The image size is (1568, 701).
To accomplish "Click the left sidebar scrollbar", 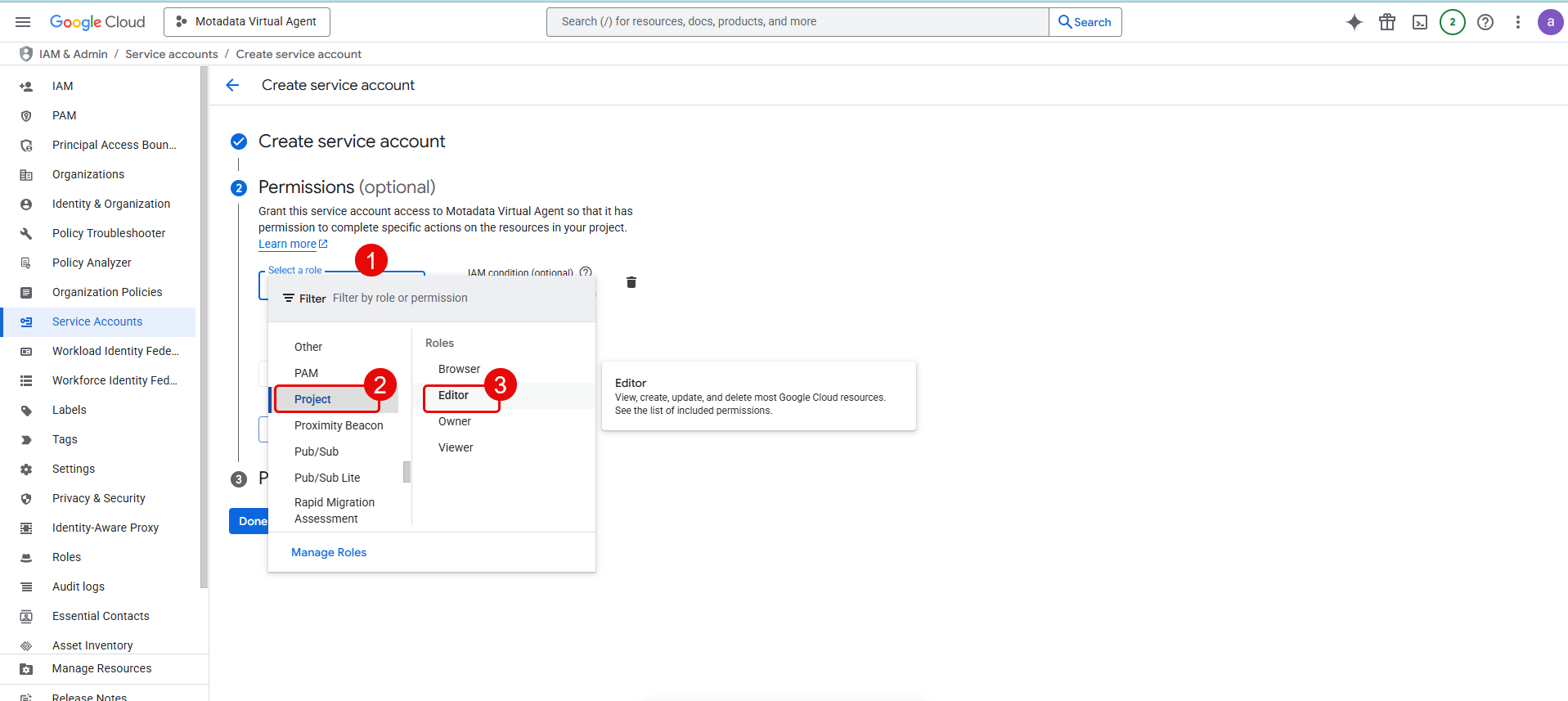I will [x=204, y=327].
